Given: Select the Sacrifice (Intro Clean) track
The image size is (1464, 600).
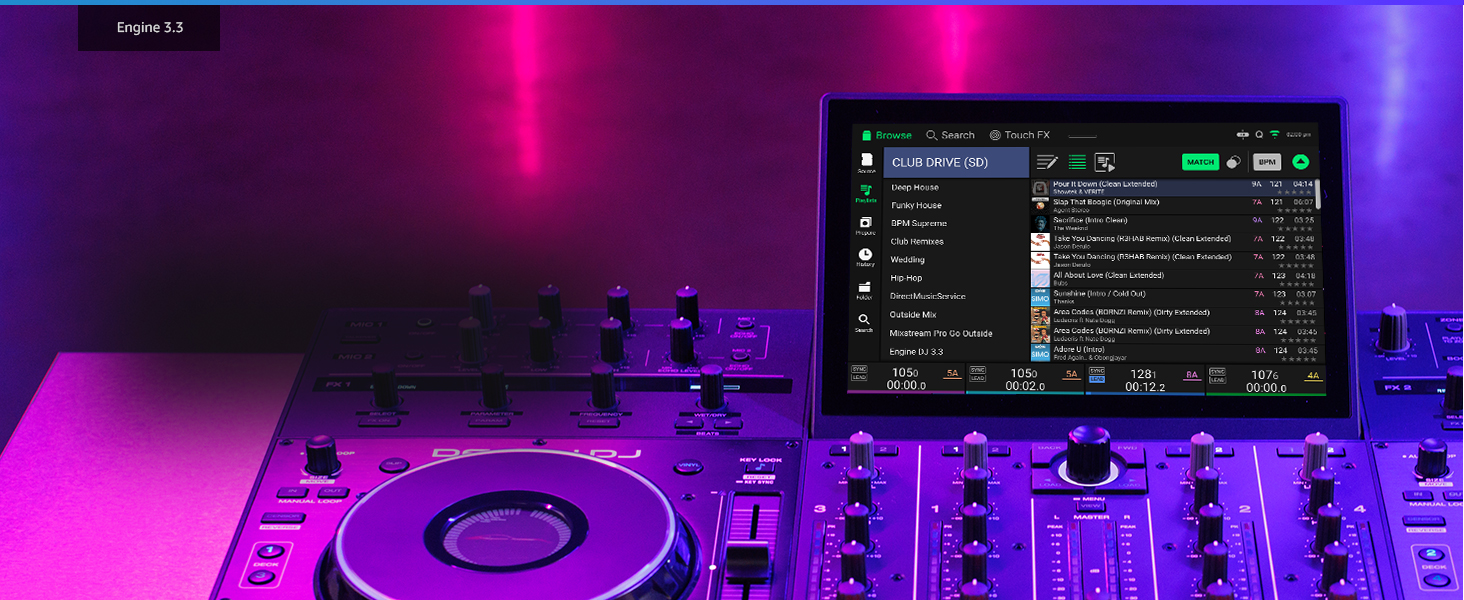Looking at the screenshot, I should tap(1173, 224).
